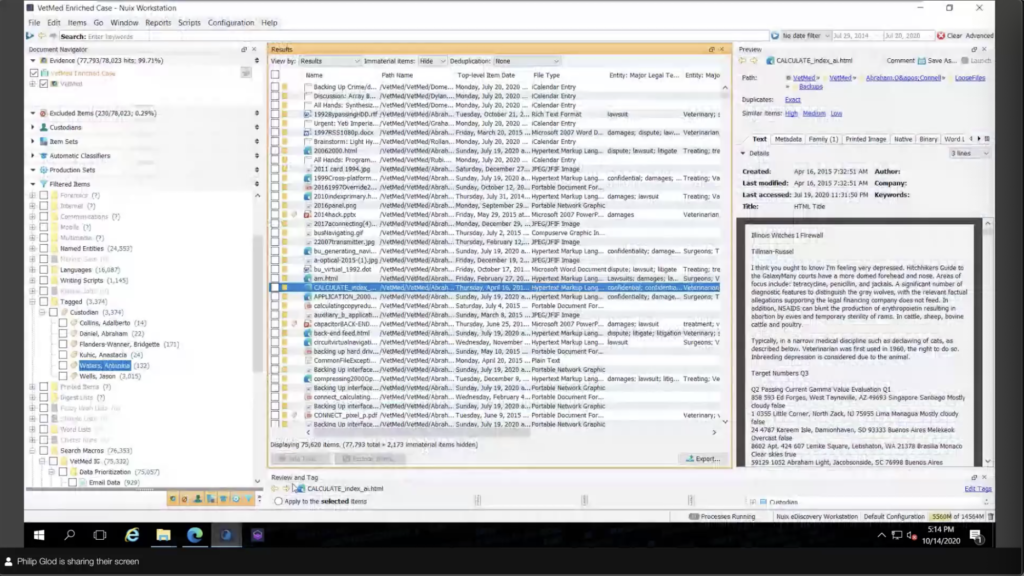The height and width of the screenshot is (576, 1024).
Task: Click the Export button below results
Action: click(x=703, y=459)
